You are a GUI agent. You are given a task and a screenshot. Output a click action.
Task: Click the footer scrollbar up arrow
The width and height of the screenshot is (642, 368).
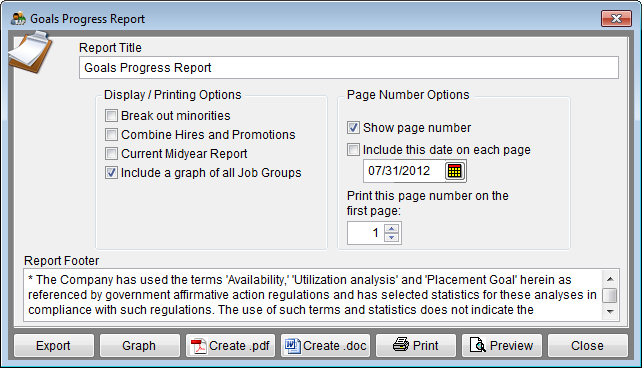pyautogui.click(x=610, y=279)
